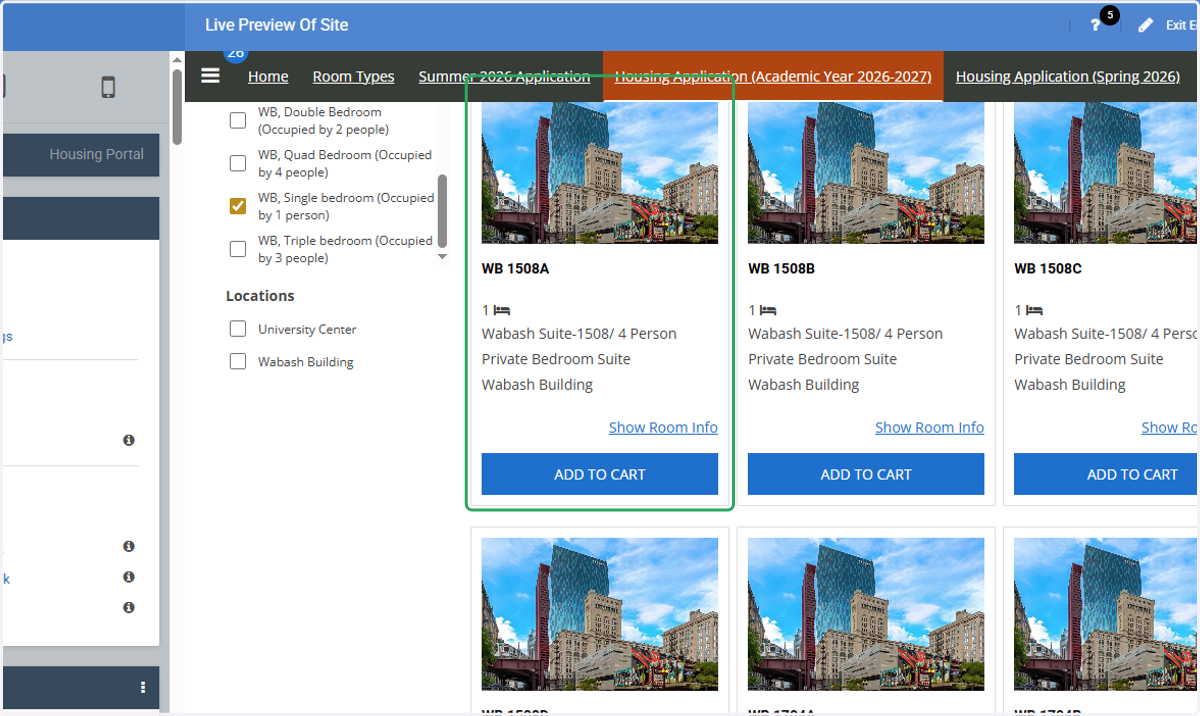Show Room Info for WB 1508C
Screen dimensions: 1200x716
(1170, 427)
